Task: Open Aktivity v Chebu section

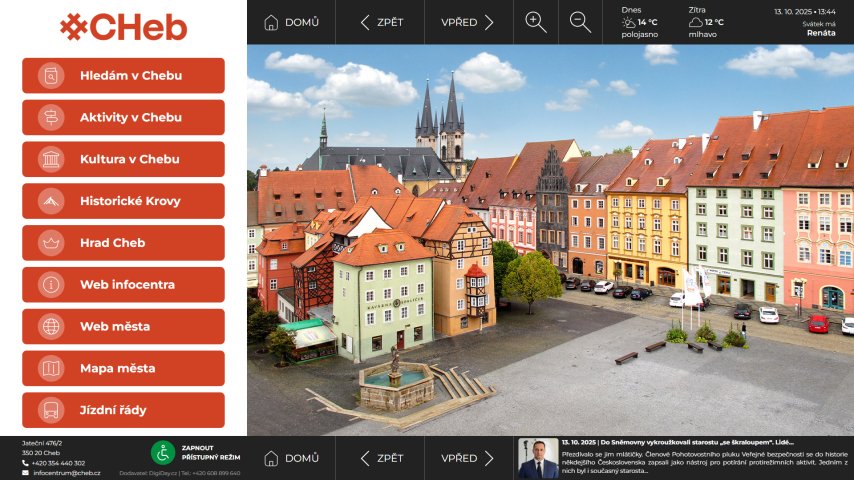Action: 123,117
